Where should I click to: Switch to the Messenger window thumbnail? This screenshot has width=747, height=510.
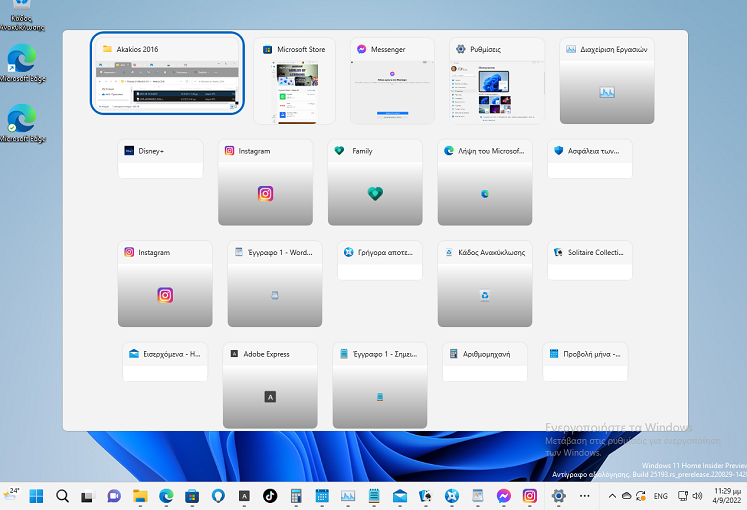(392, 81)
